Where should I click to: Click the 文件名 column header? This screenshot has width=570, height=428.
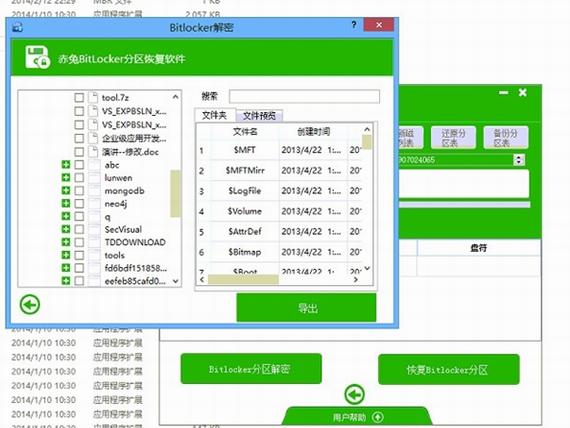click(x=245, y=131)
